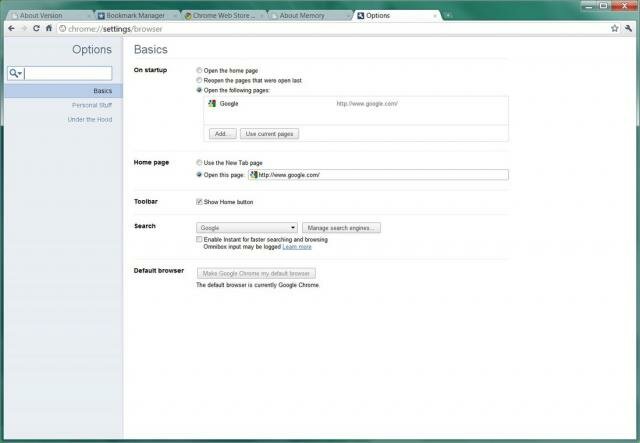Image resolution: width=640 pixels, height=443 pixels.
Task: Open Under the Hood section
Action: tap(90, 120)
